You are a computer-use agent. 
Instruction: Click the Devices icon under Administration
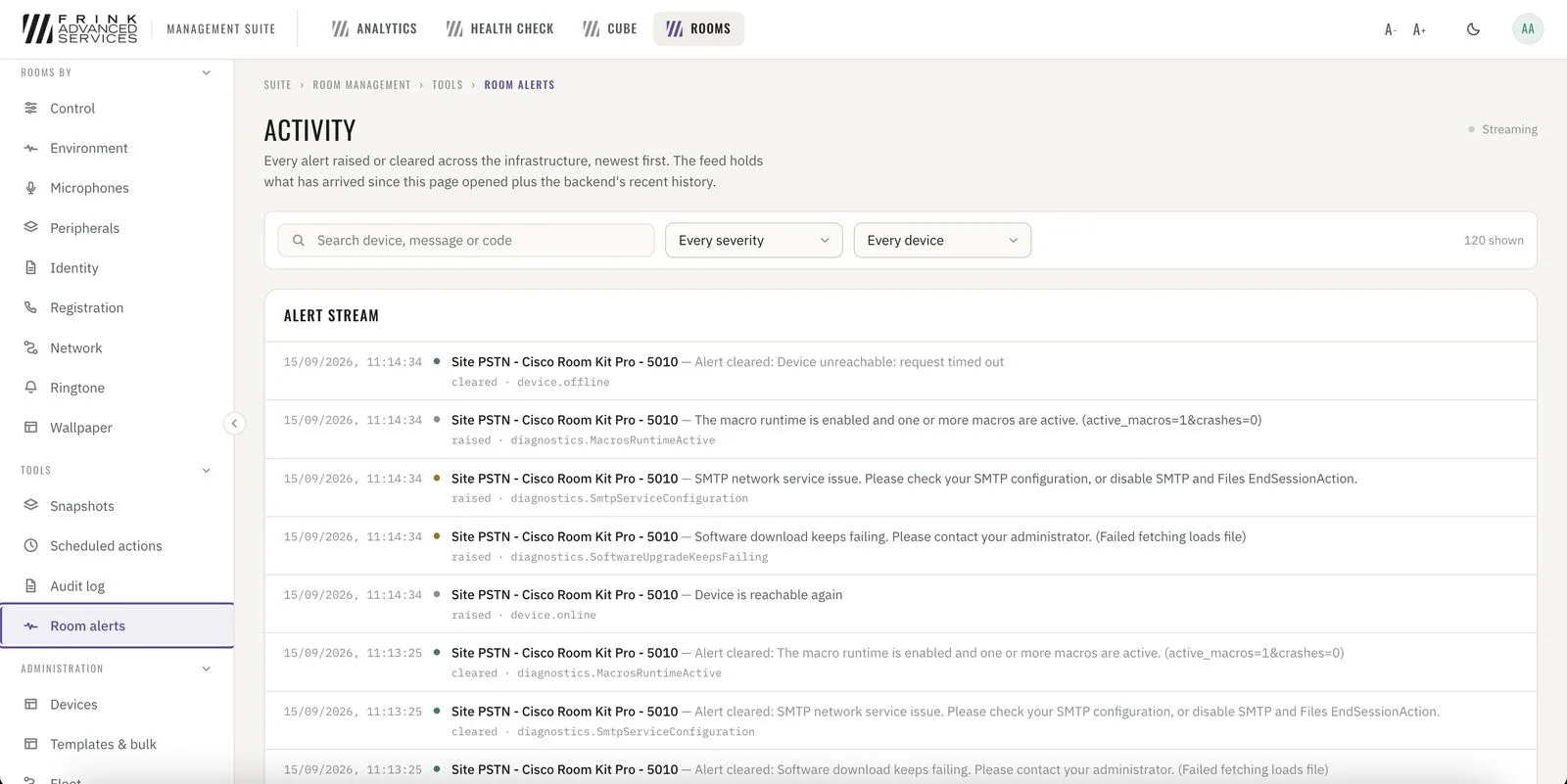point(30,705)
